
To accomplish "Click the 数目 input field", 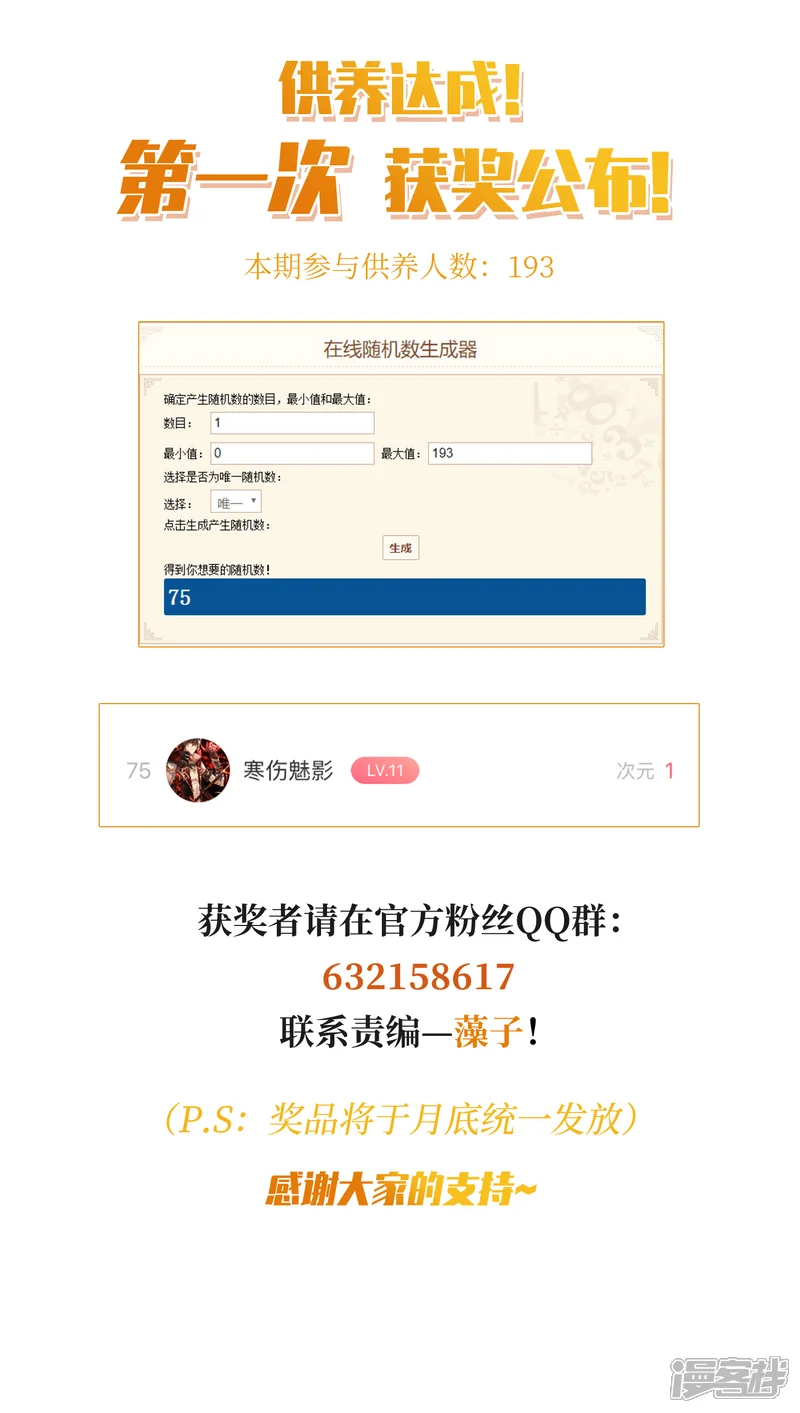I will pos(292,423).
